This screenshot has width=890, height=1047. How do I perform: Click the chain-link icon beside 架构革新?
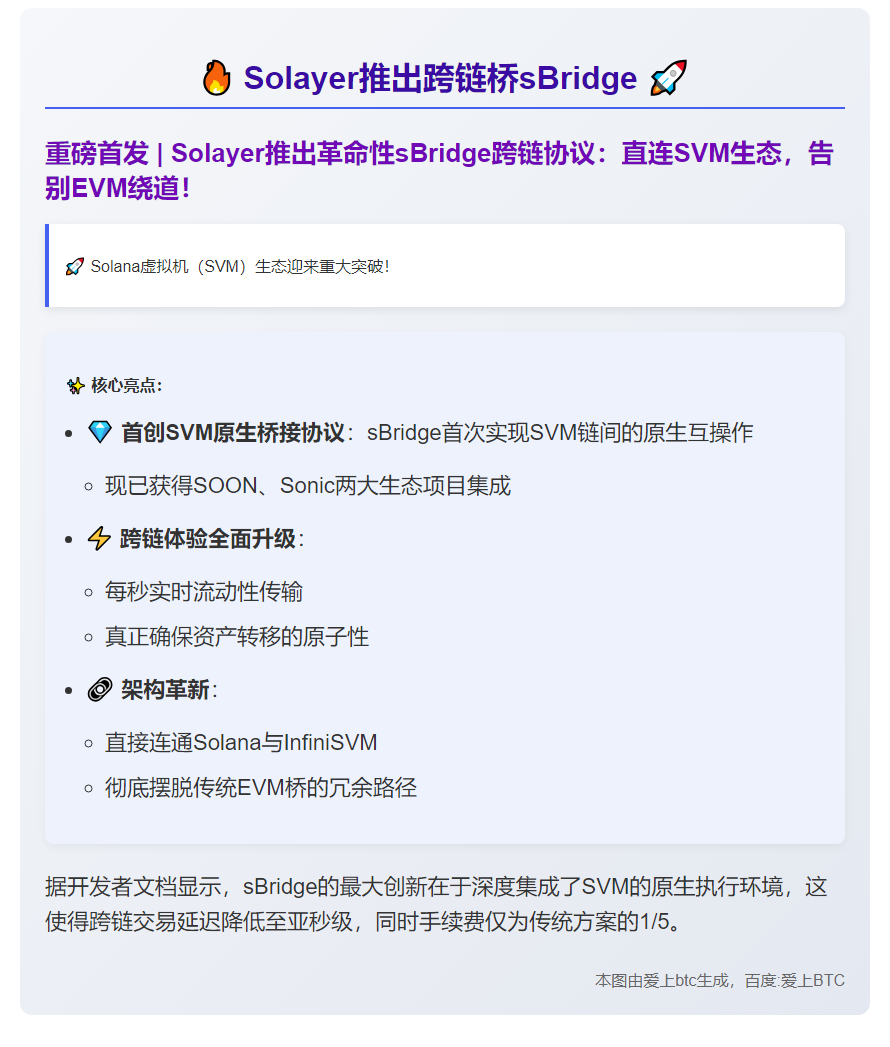[100, 688]
